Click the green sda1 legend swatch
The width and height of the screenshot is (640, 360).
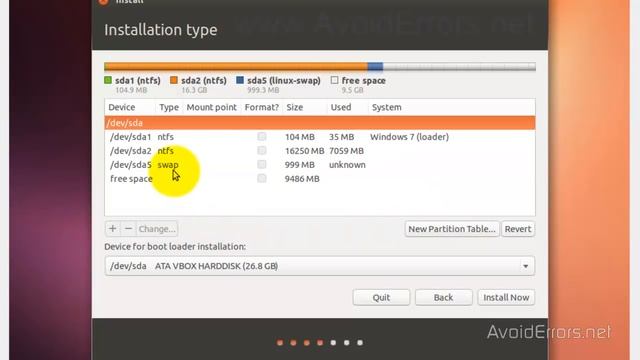point(108,80)
